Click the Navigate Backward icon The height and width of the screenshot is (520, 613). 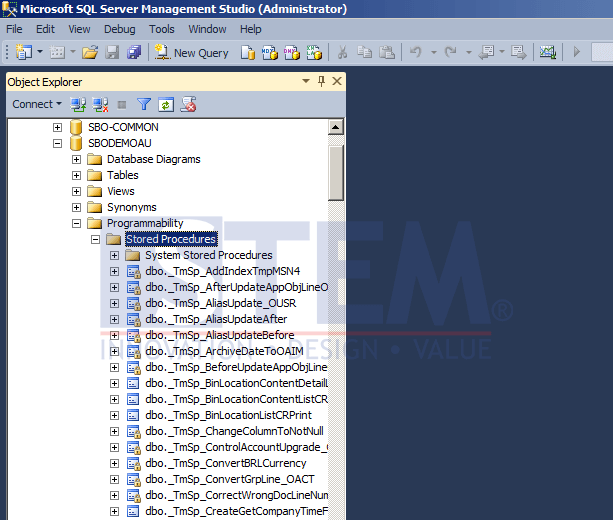[x=487, y=52]
